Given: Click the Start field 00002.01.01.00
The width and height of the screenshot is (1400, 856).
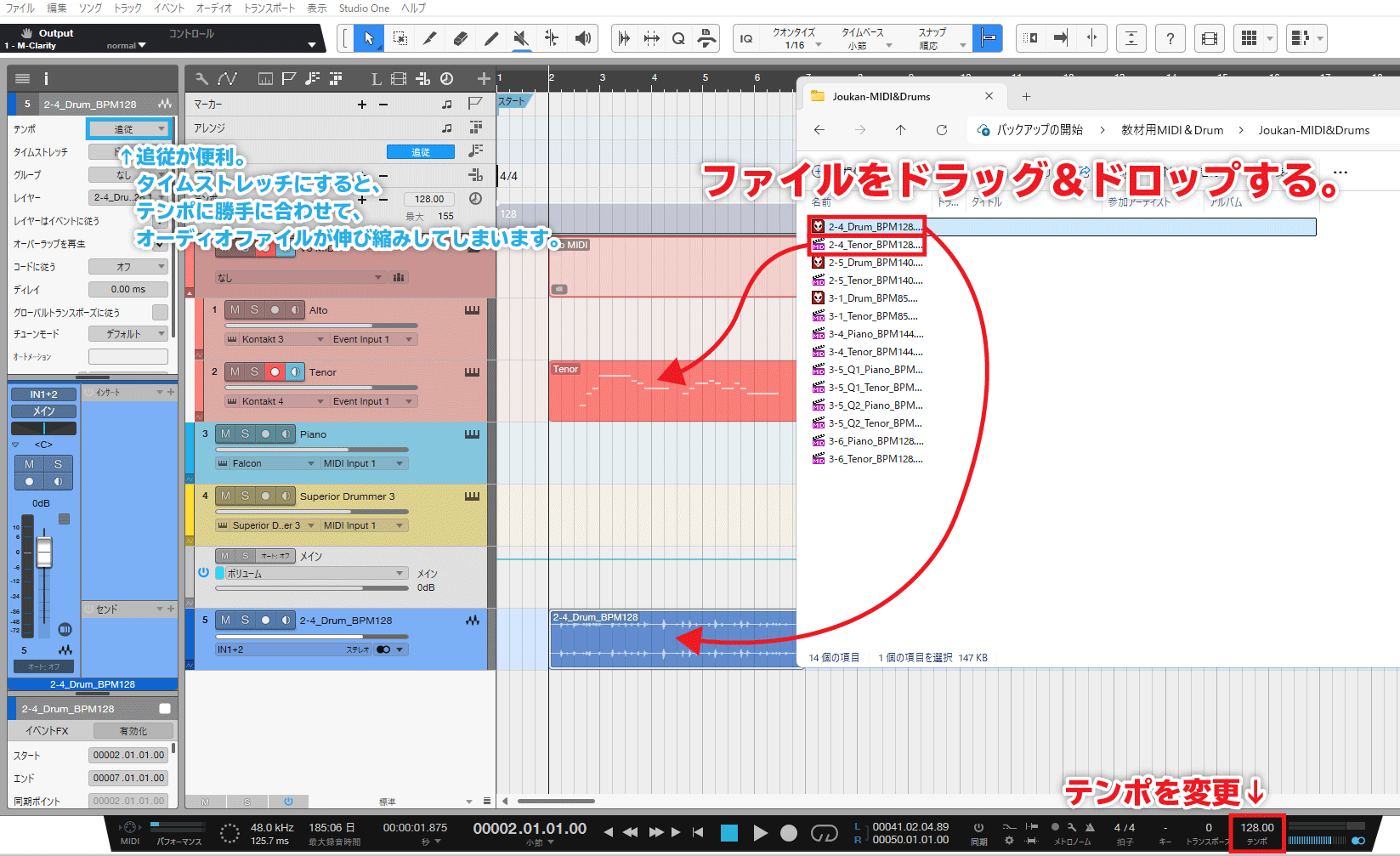Looking at the screenshot, I should (x=128, y=755).
